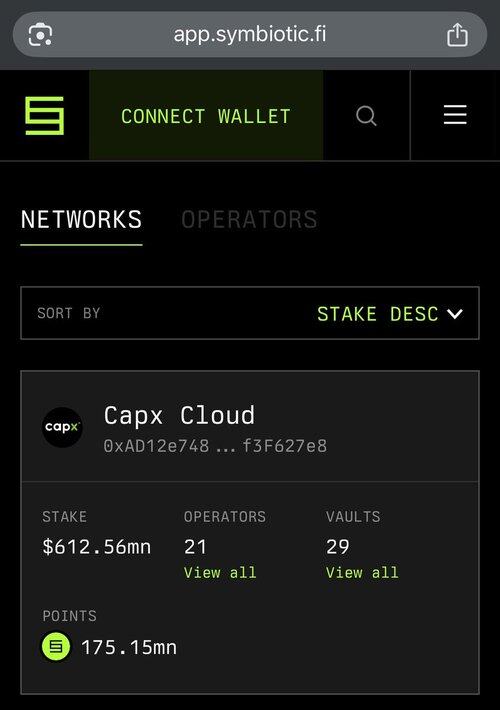Click the chevron next to Stake Desc

pos(455,314)
